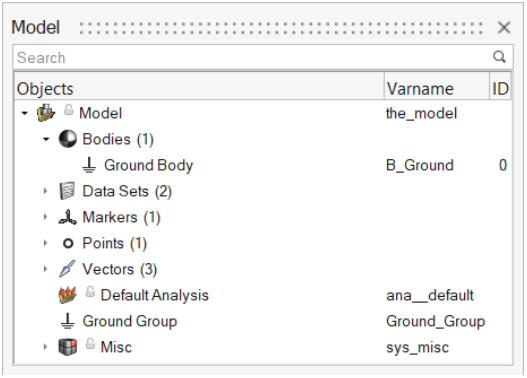Collapse the Bodies tree node
The image size is (527, 378).
pos(46,139)
